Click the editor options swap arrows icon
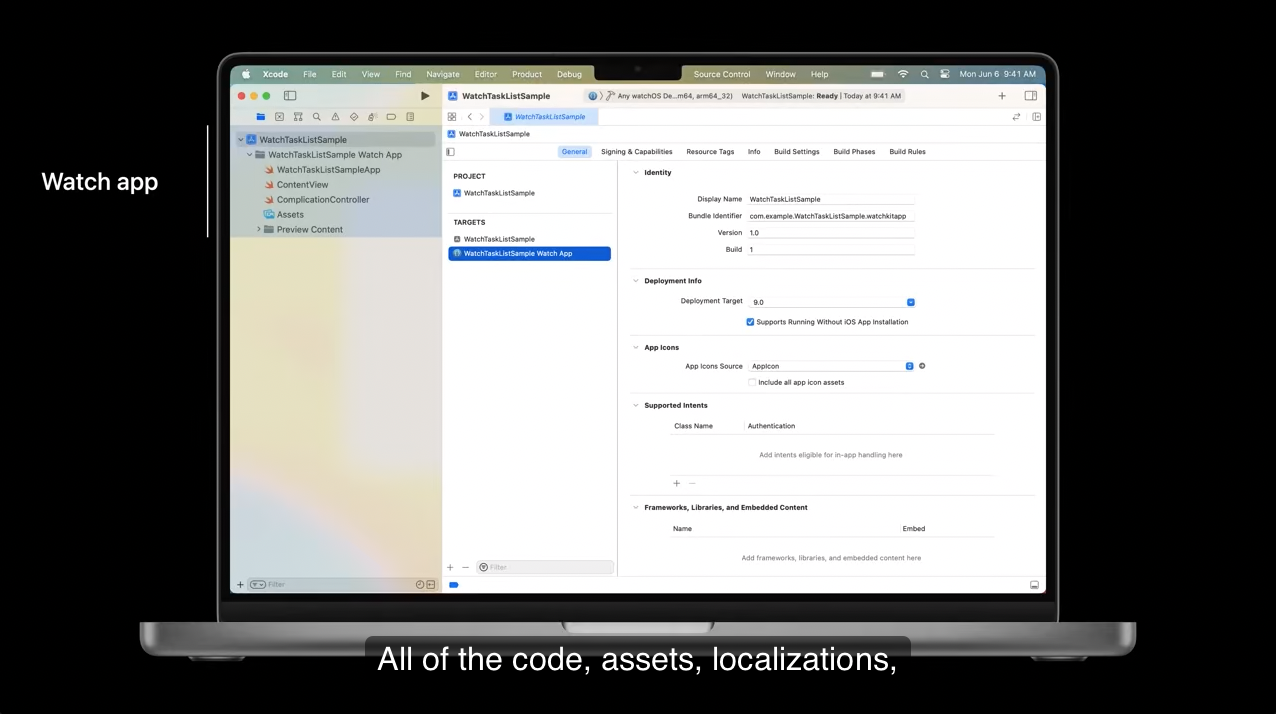 pyautogui.click(x=1017, y=117)
